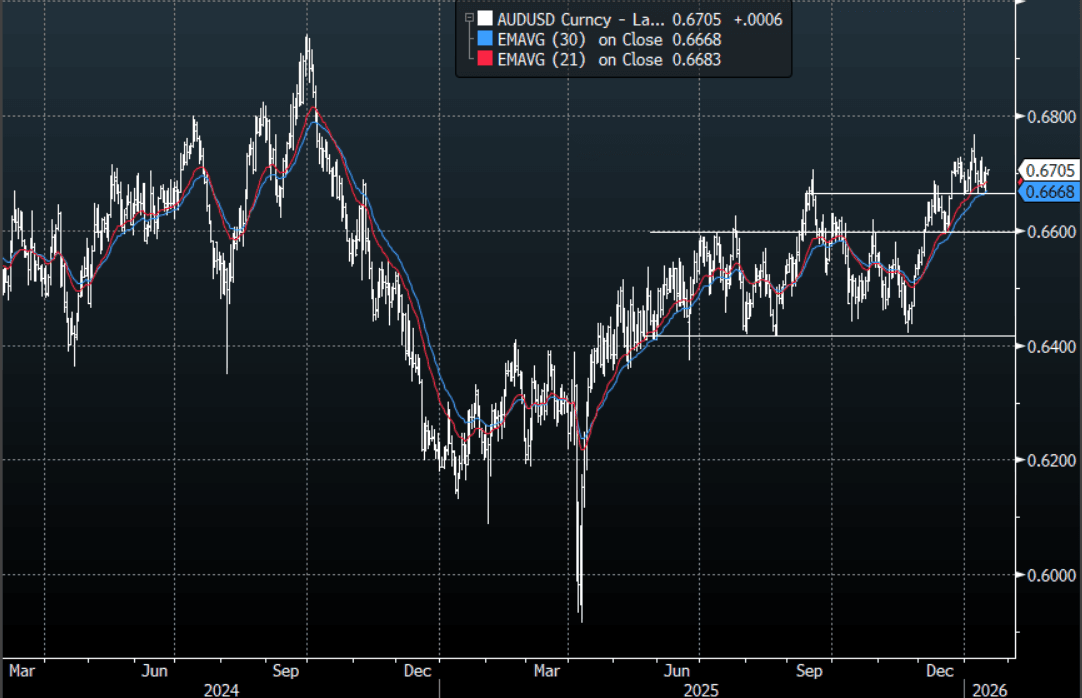1082x698 pixels.
Task: Click the 0.6800 y-axis label
Action: click(x=1052, y=117)
